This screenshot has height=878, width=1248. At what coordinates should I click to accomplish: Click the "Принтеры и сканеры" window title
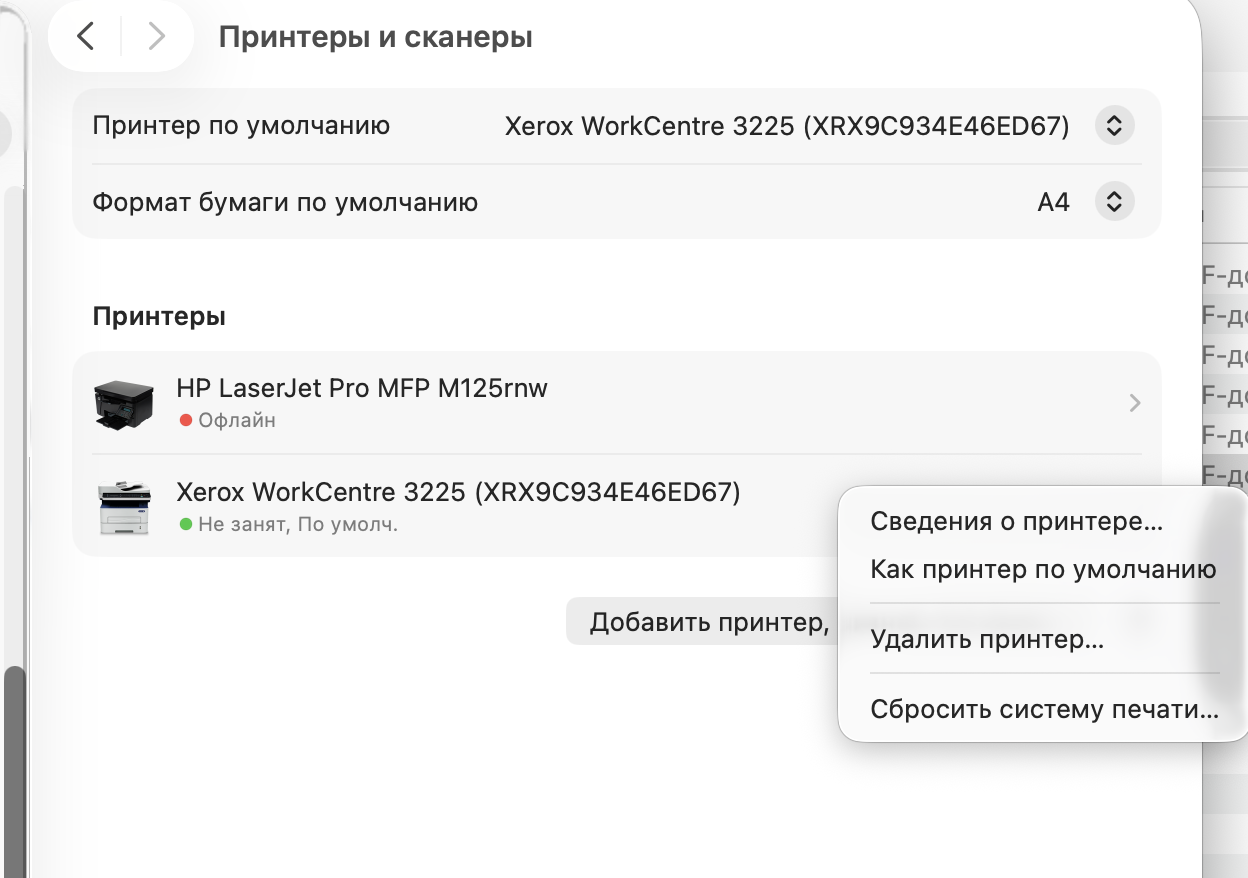point(375,38)
